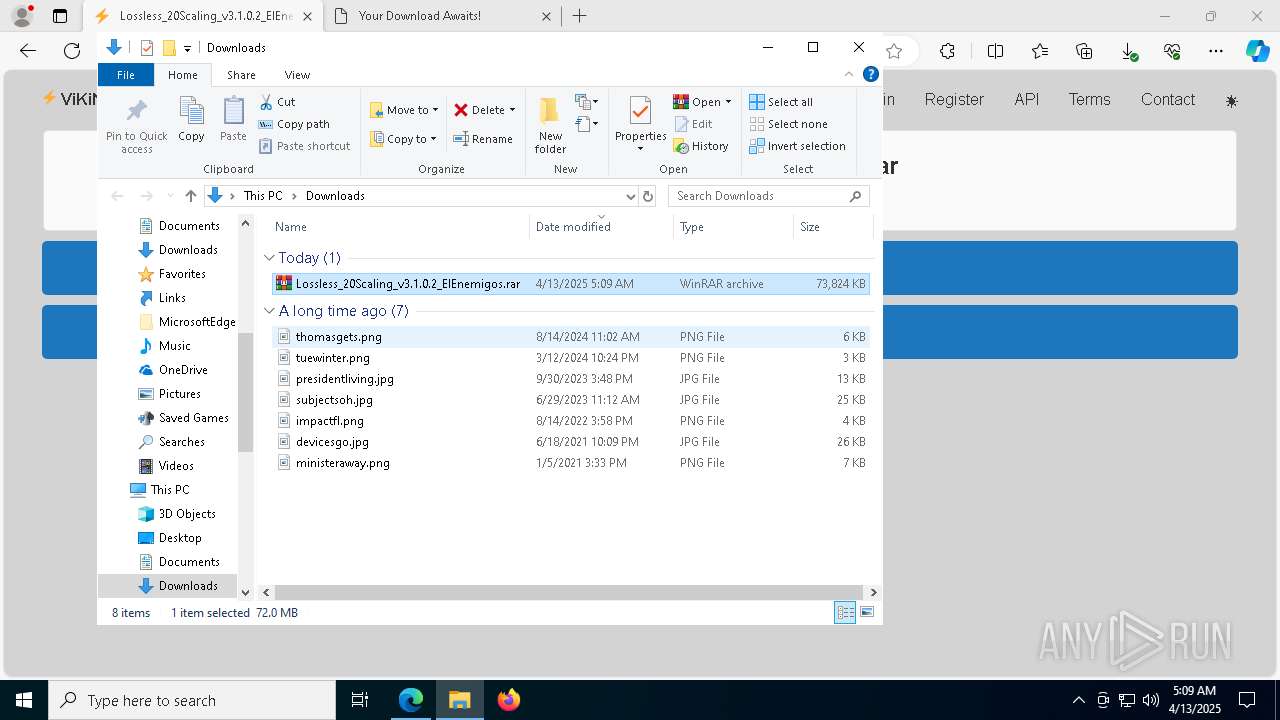1280x720 pixels.
Task: Click the Copy ribbon icon
Action: click(191, 120)
